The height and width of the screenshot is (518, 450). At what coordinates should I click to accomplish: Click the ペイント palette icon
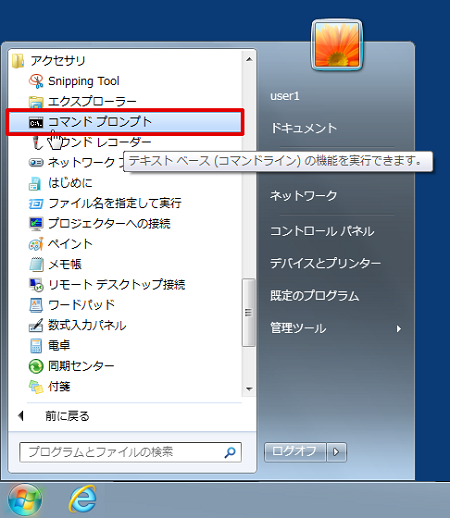click(36, 244)
